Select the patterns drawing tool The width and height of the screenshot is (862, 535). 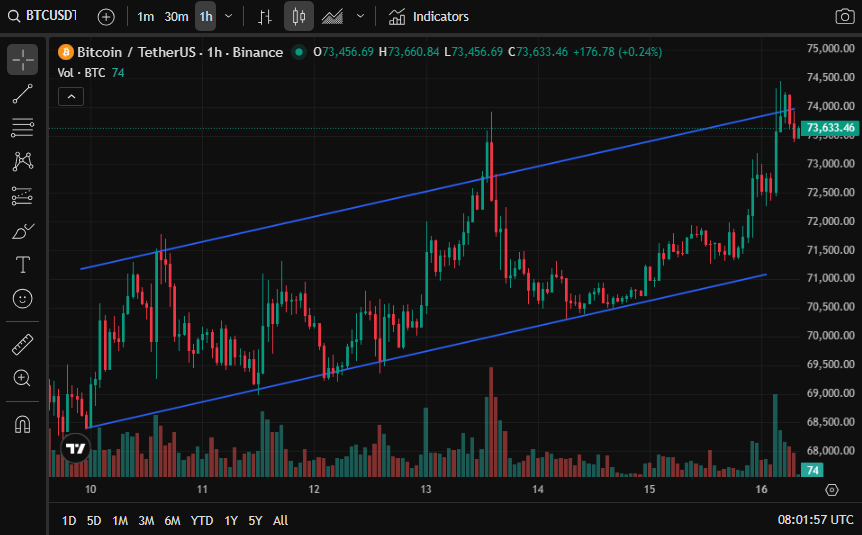pyautogui.click(x=23, y=162)
